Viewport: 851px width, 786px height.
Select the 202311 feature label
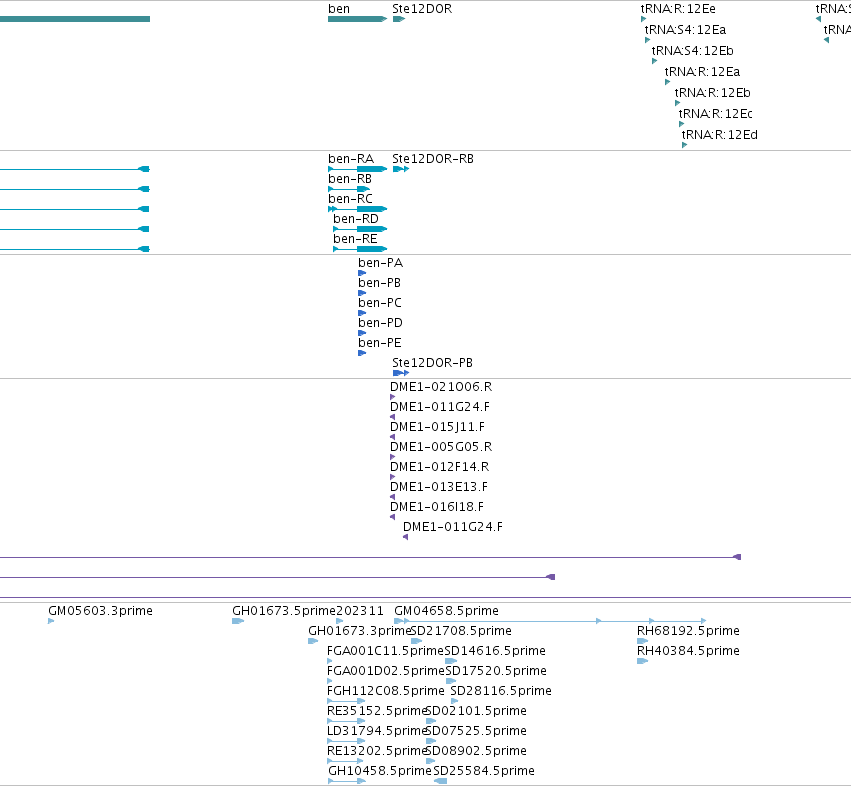coord(360,611)
